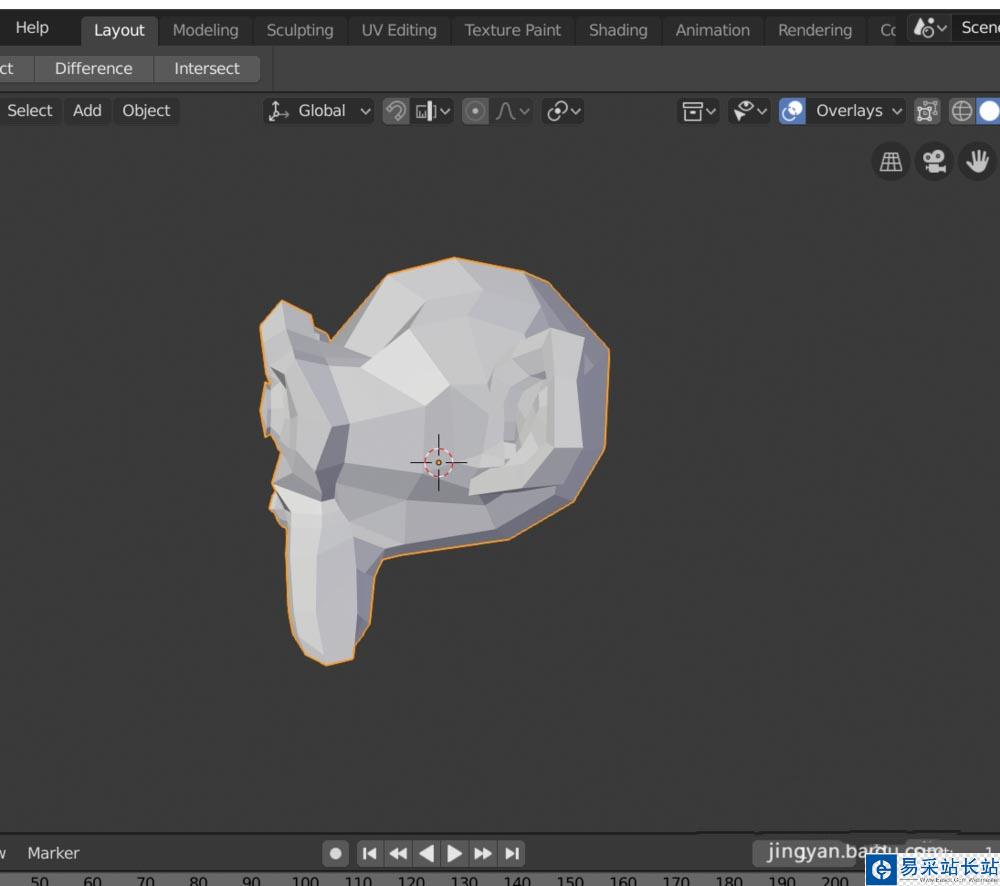
Task: Jump to the previous keyframe
Action: (399, 853)
